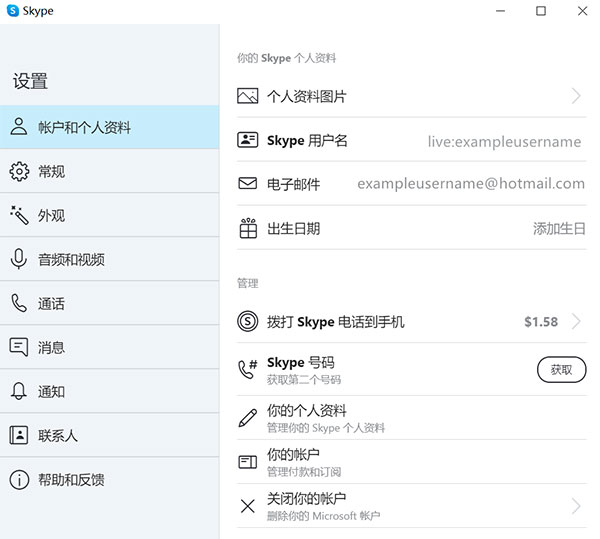Viewport: 600px width, 539px height.
Task: Open 拨打 Skype 电话到手机 row
Action: 411,321
